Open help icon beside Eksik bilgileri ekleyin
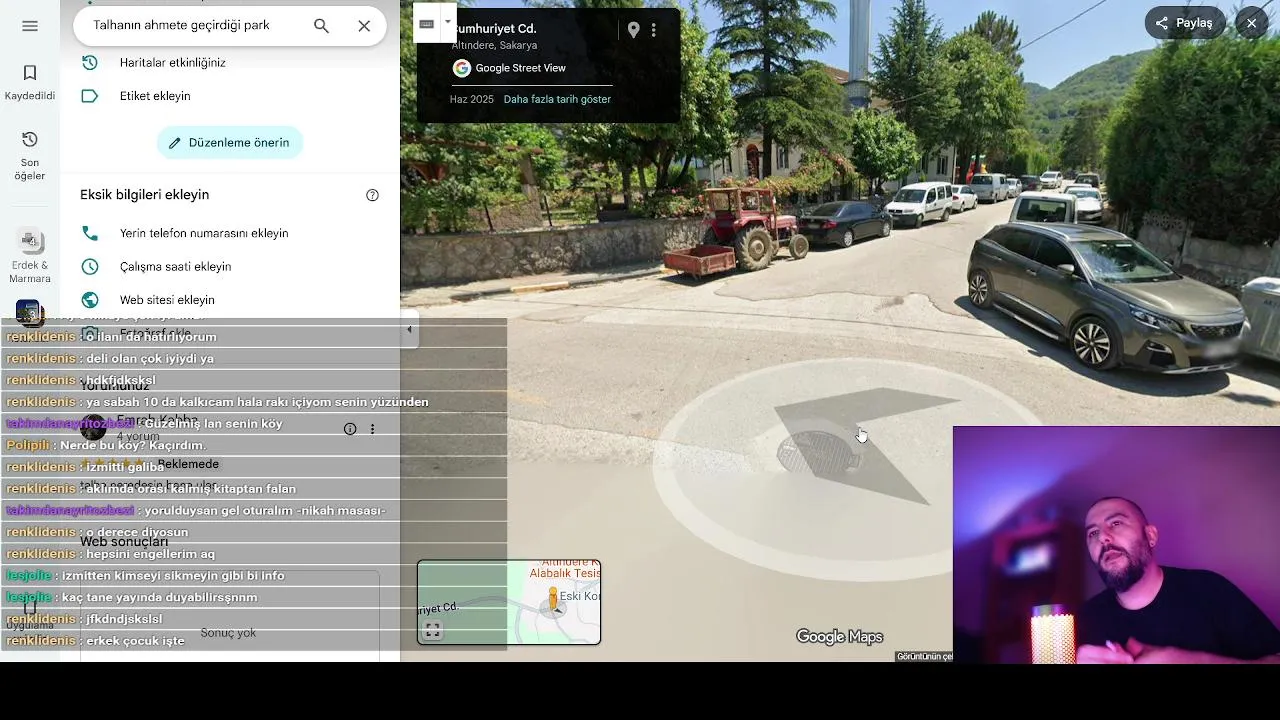Screen dimensions: 1280x720 tap(372, 195)
